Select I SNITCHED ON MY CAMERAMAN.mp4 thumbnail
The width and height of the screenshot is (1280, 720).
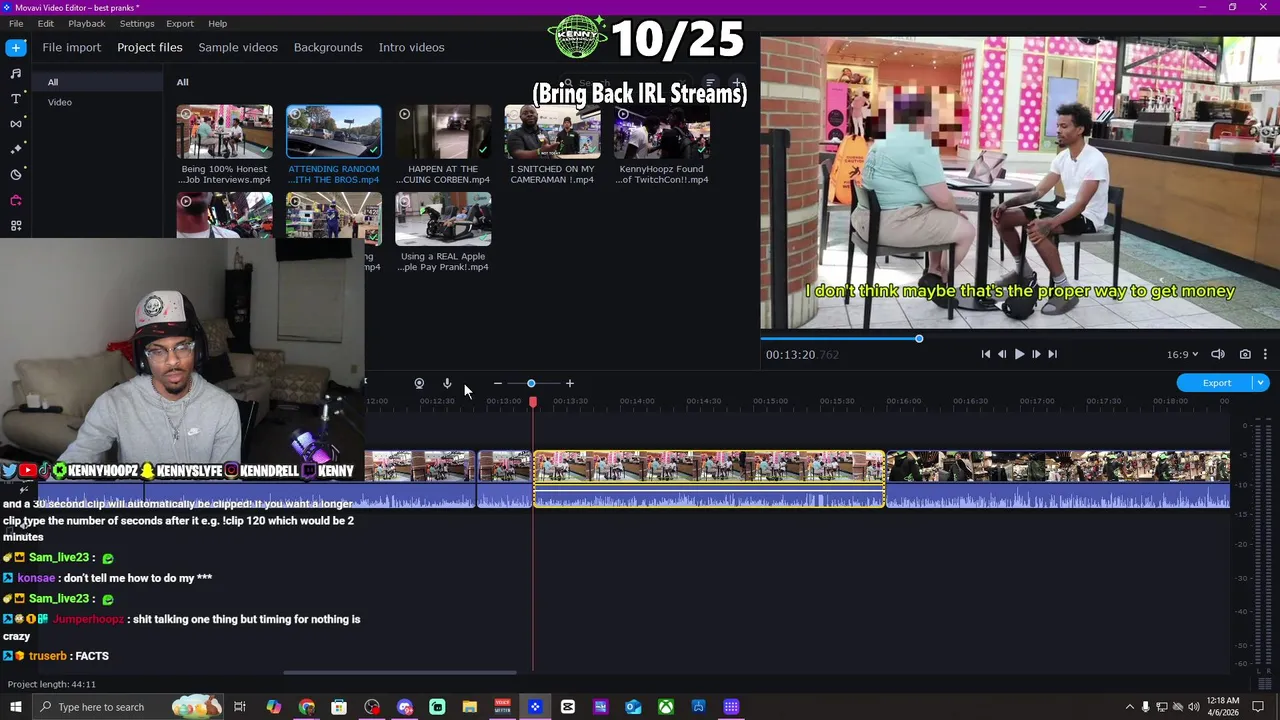pyautogui.click(x=552, y=131)
